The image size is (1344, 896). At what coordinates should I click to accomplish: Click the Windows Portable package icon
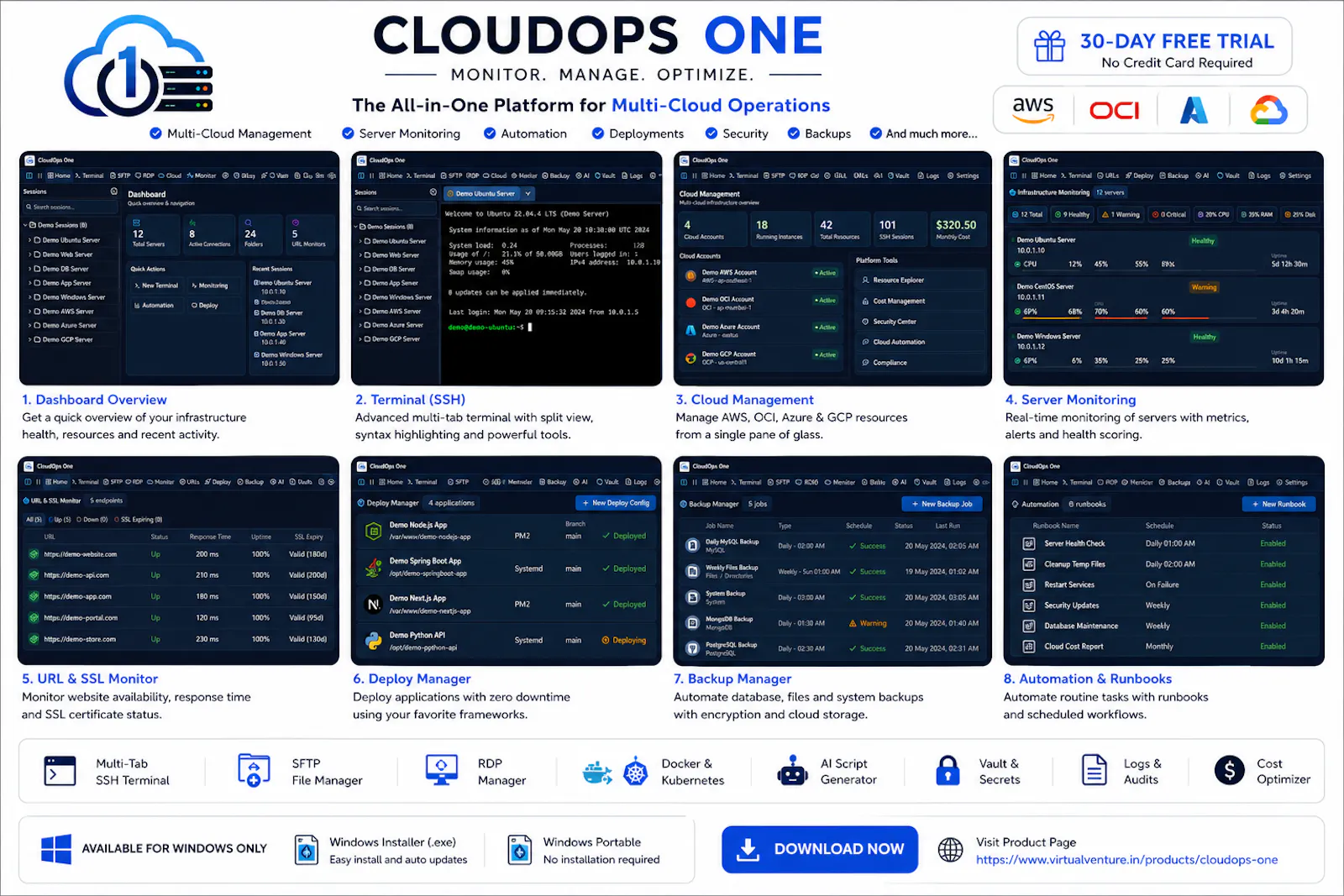[520, 850]
